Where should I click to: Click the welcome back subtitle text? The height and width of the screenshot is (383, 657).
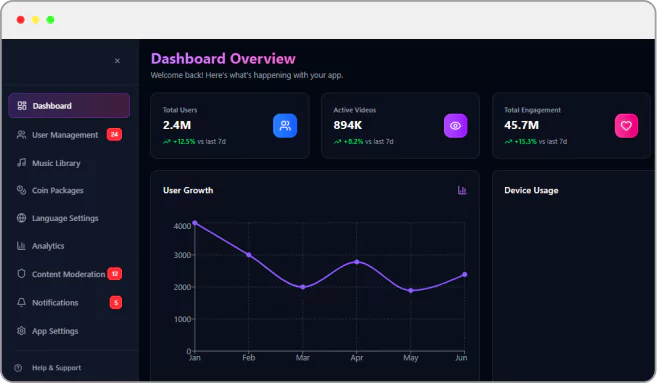[x=247, y=75]
